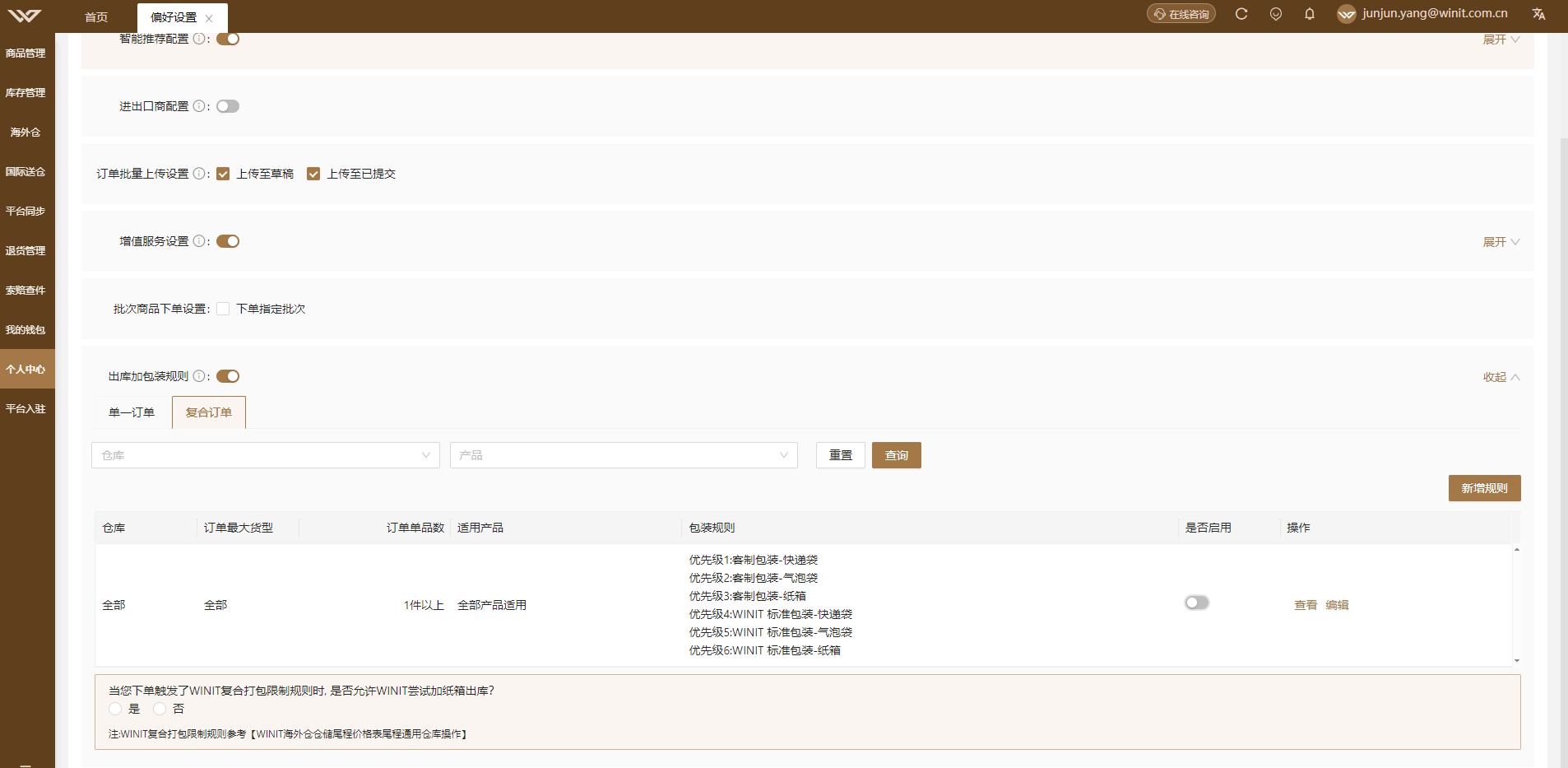
Task: Click info icon beside 出库加包装规则
Action: [x=199, y=376]
